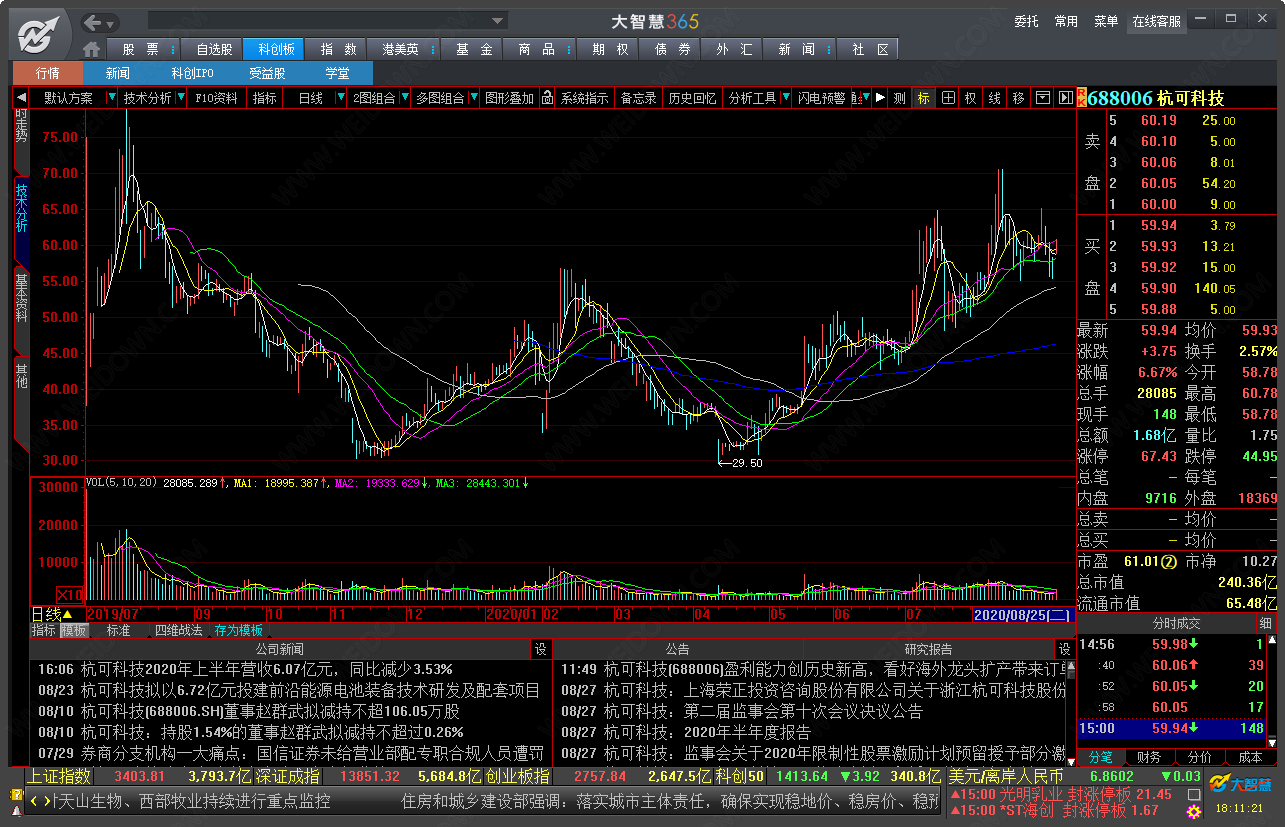1285x827 pixels.
Task: Click the 历史回忆 button
Action: tap(693, 98)
